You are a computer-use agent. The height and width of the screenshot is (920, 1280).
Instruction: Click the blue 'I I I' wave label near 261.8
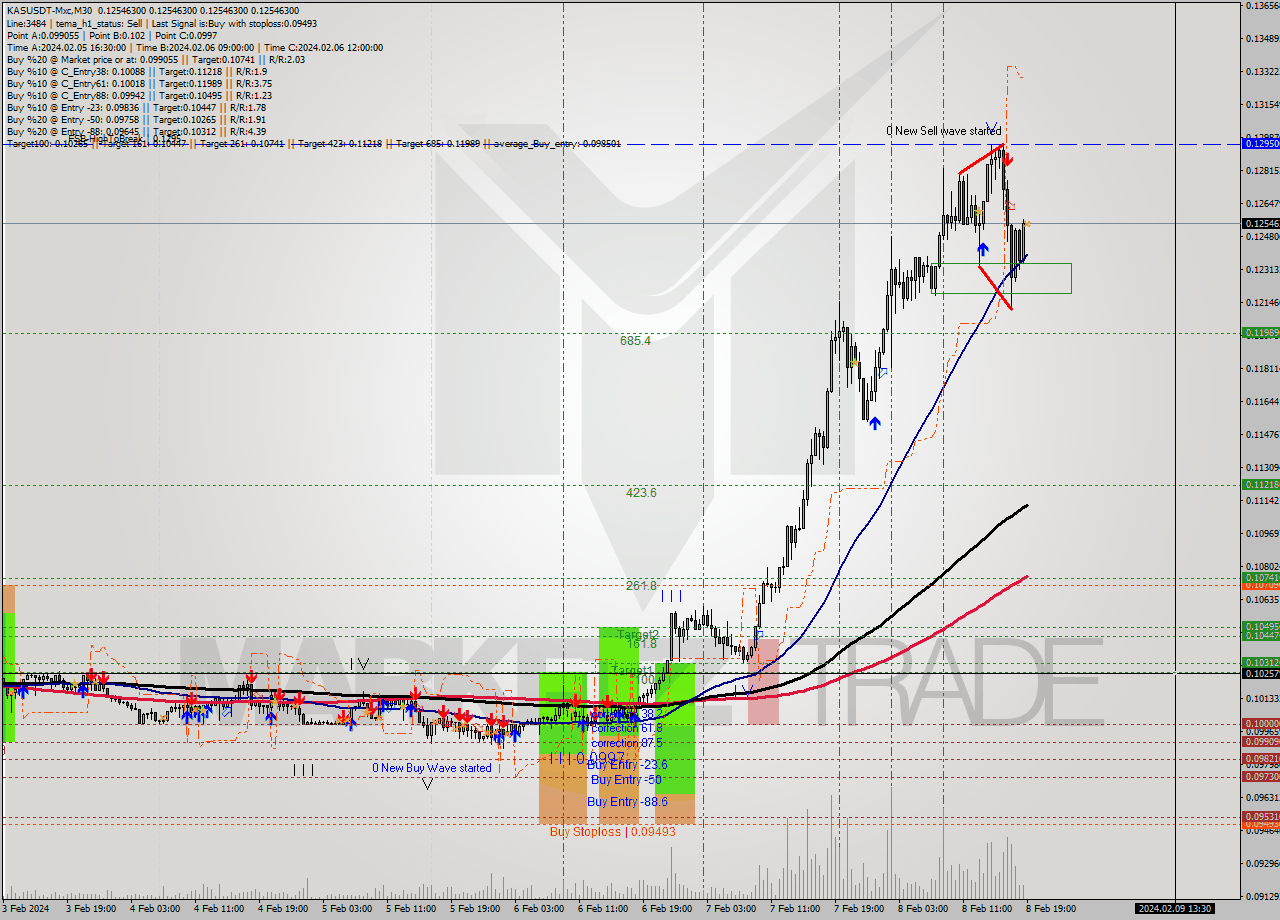click(670, 596)
